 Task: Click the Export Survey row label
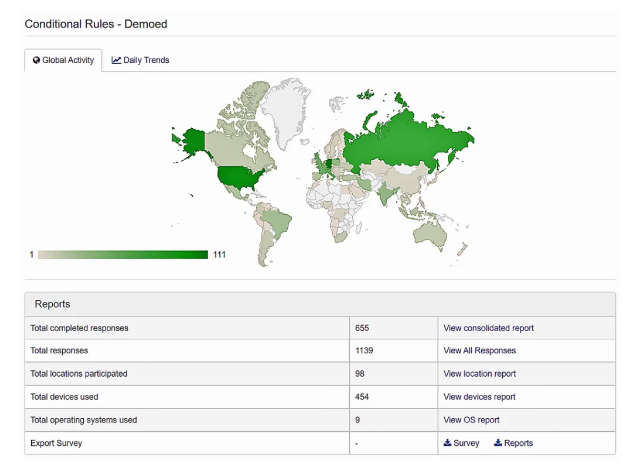click(x=56, y=443)
